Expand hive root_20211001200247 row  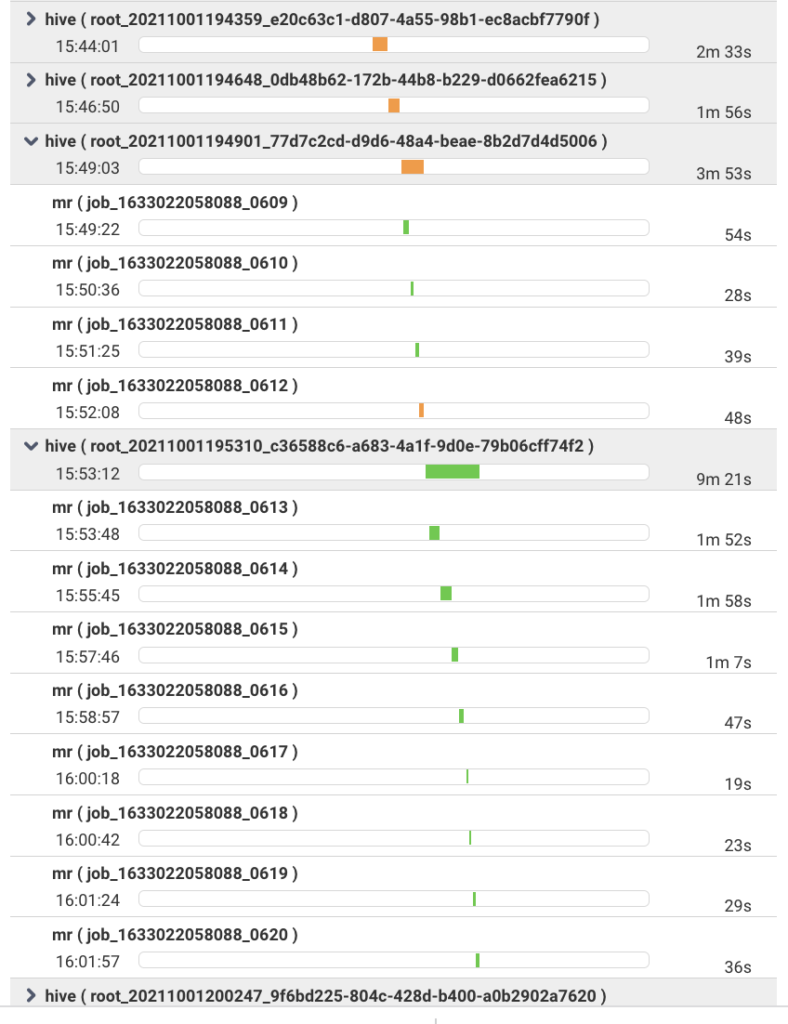(32, 996)
